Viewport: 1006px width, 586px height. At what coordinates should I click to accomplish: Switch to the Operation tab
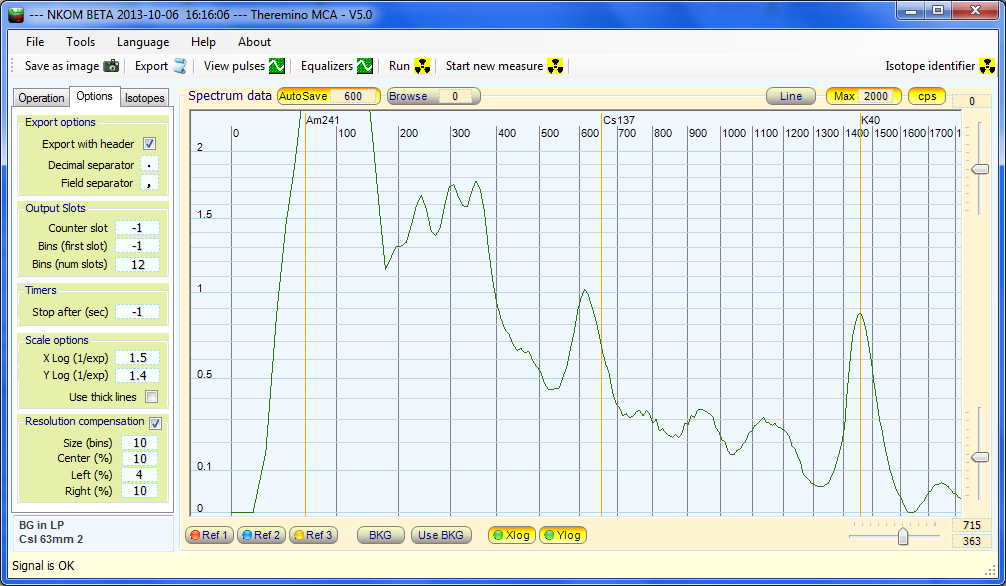point(41,98)
